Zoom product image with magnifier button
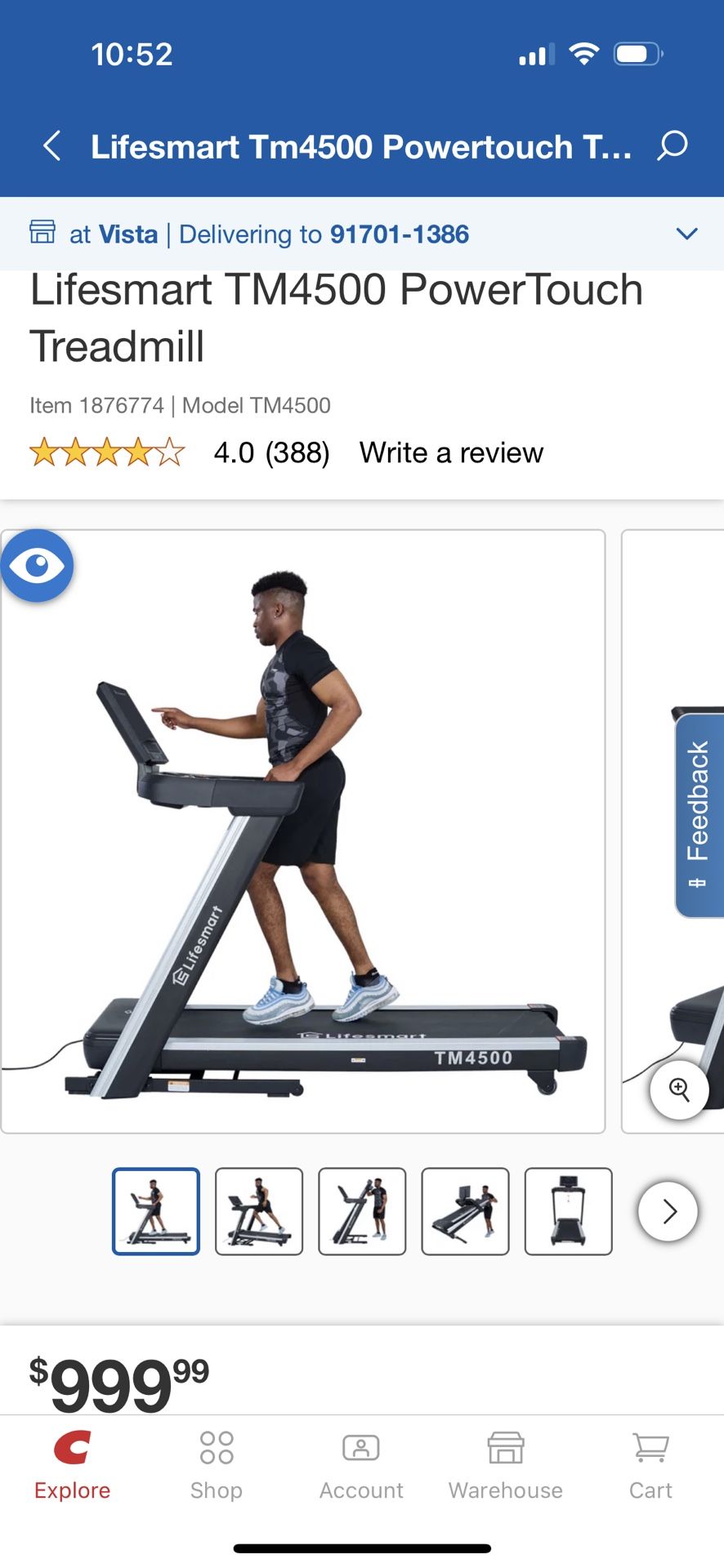This screenshot has height=1568, width=724. (x=679, y=1089)
